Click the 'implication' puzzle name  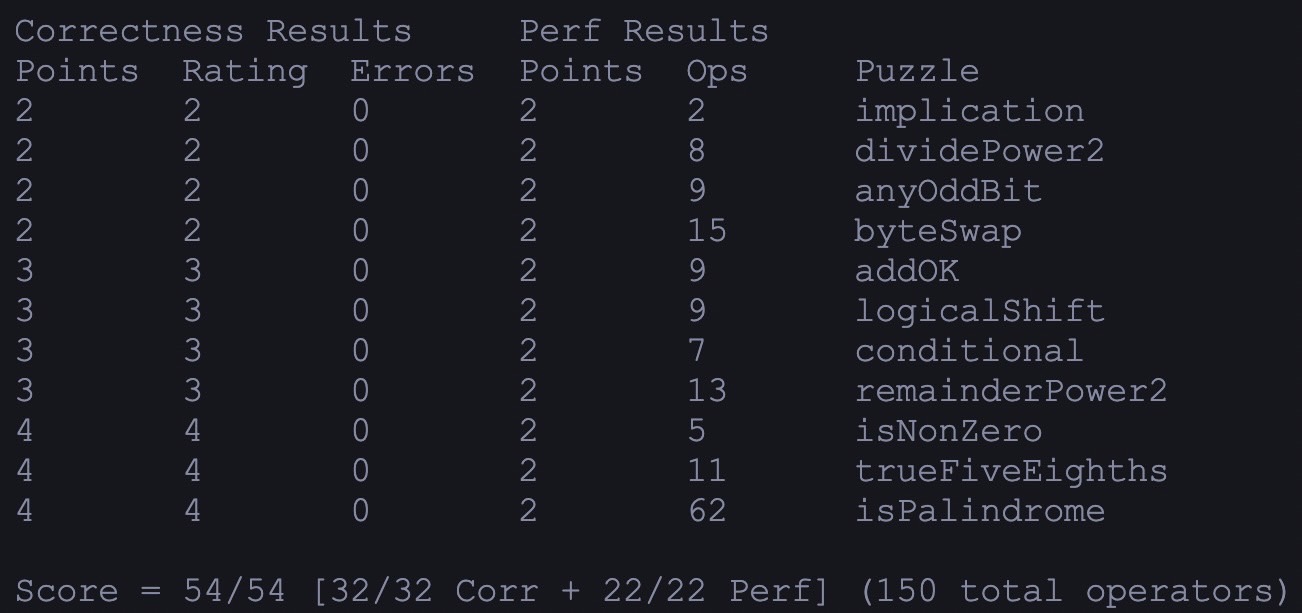(968, 111)
